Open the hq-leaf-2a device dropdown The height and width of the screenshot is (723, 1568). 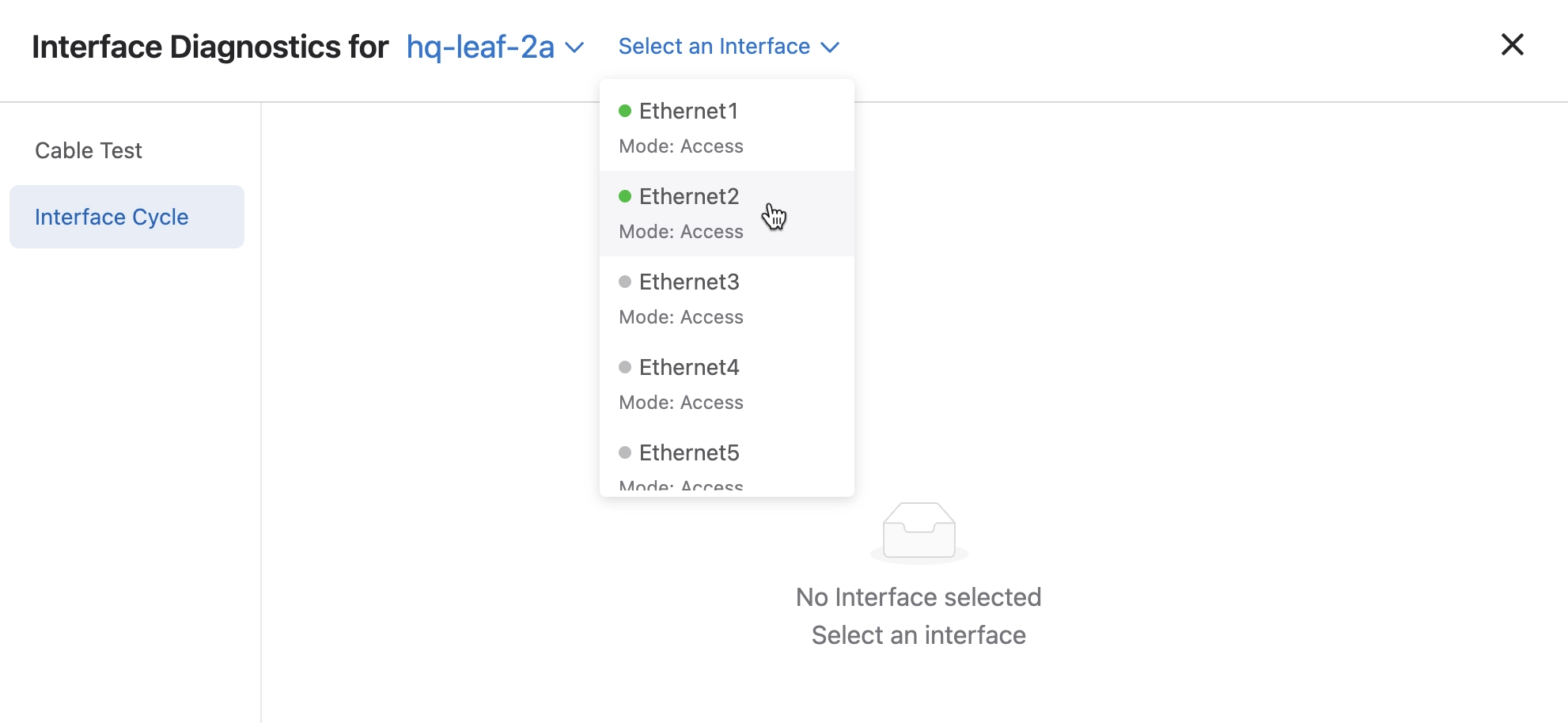(480, 47)
